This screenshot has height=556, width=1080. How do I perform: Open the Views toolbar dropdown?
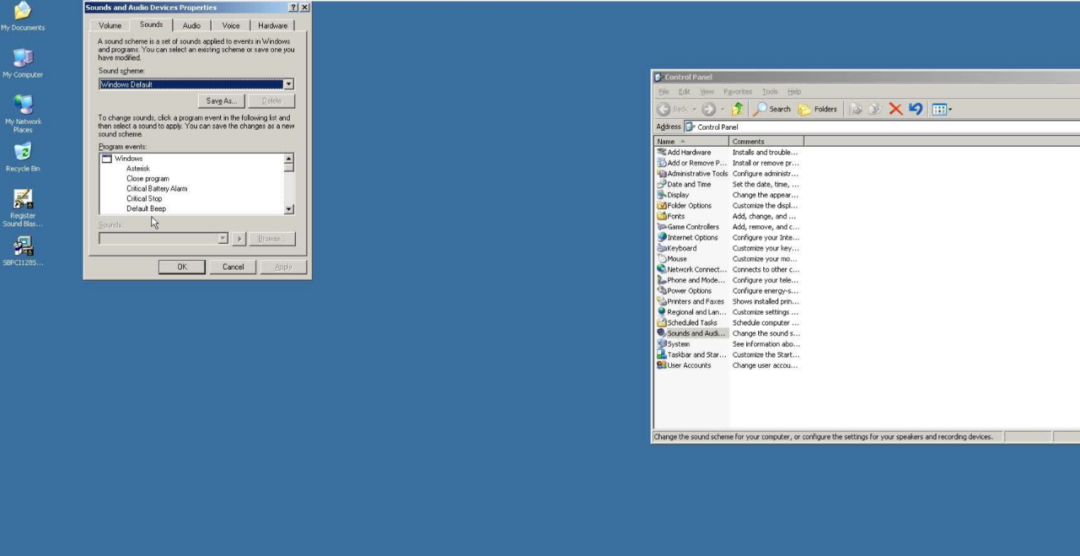point(942,109)
